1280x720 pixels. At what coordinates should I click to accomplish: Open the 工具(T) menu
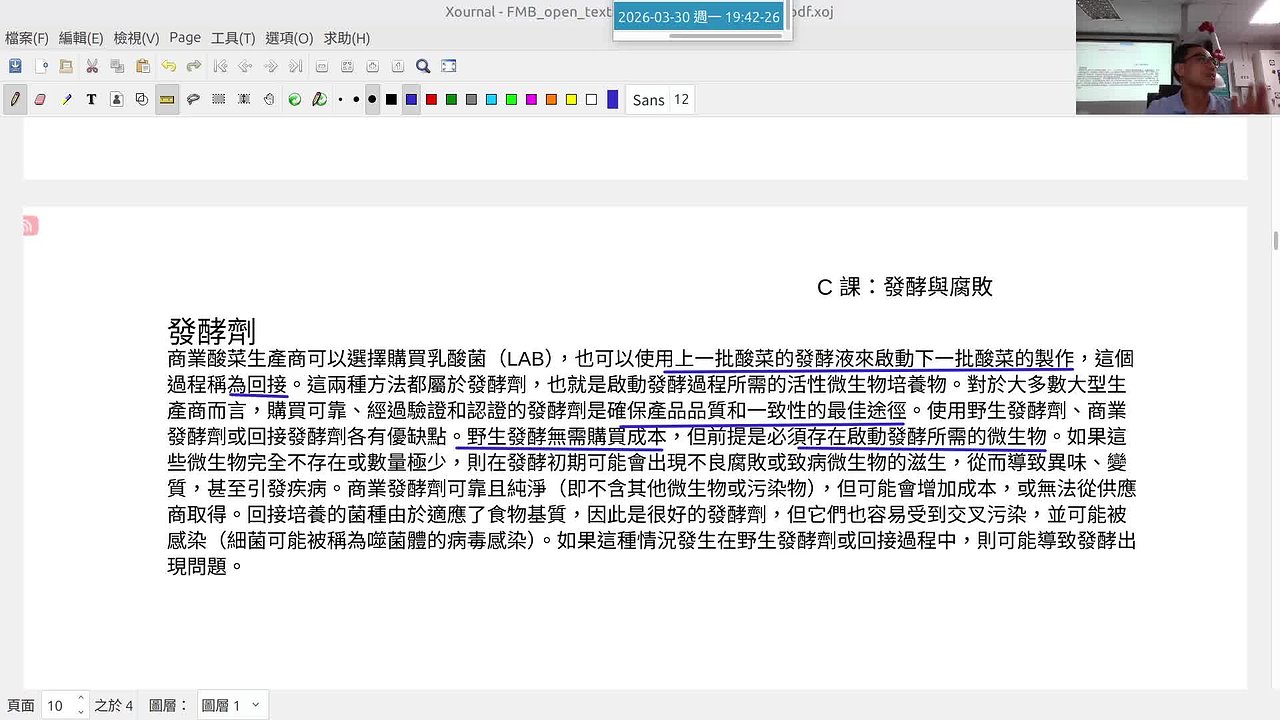(x=233, y=38)
